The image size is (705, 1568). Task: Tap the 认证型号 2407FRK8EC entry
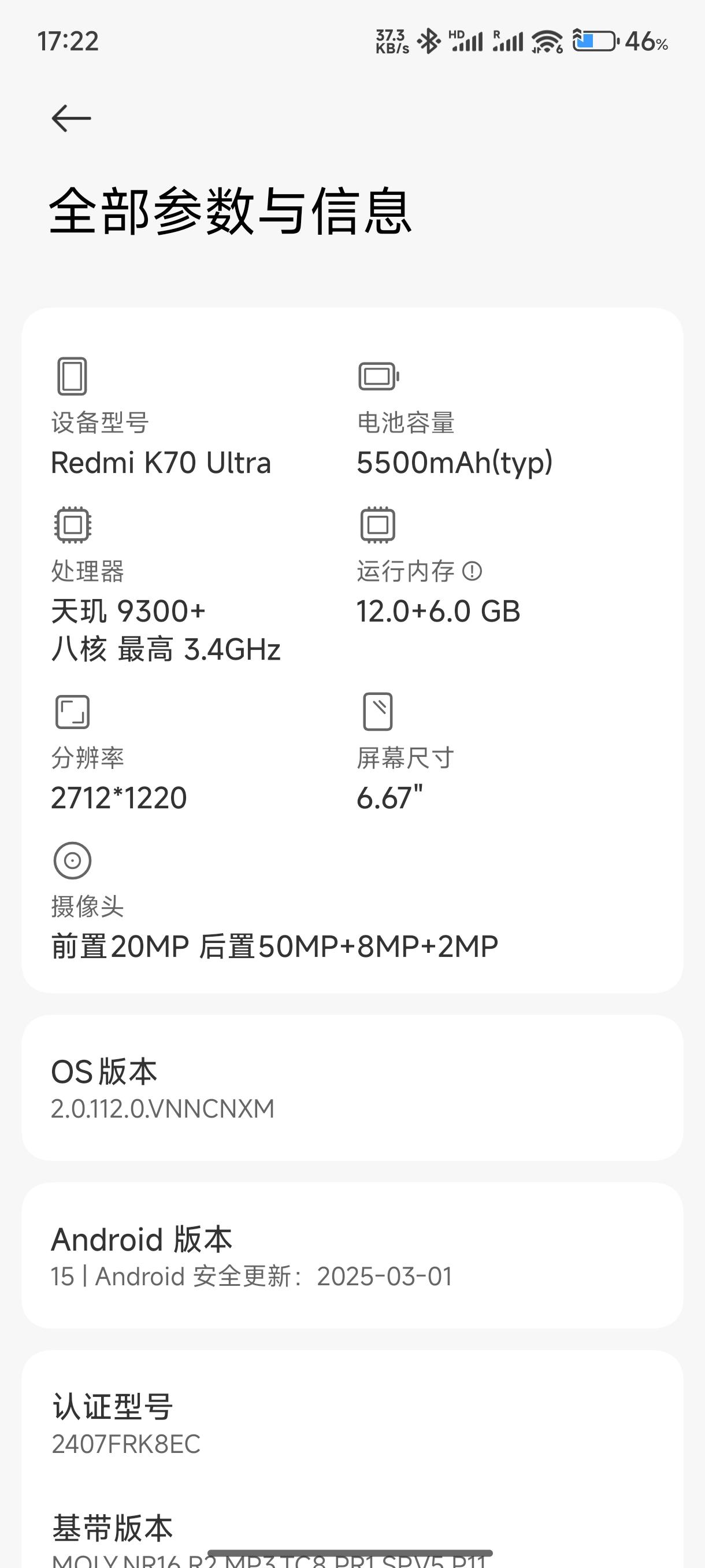pyautogui.click(x=352, y=1423)
